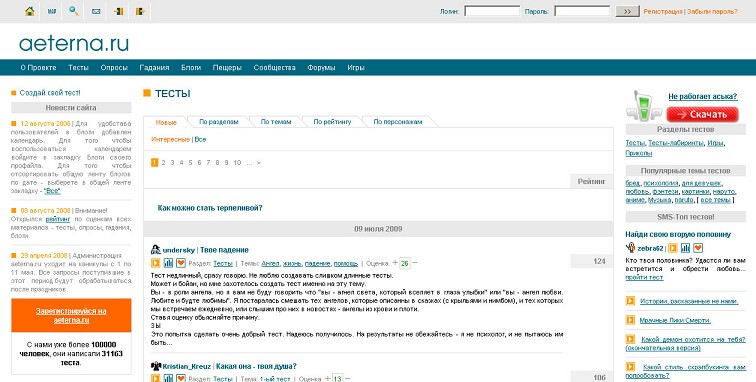Open 'рейтинг' link in site news
756x382 pixels.
coord(58,219)
